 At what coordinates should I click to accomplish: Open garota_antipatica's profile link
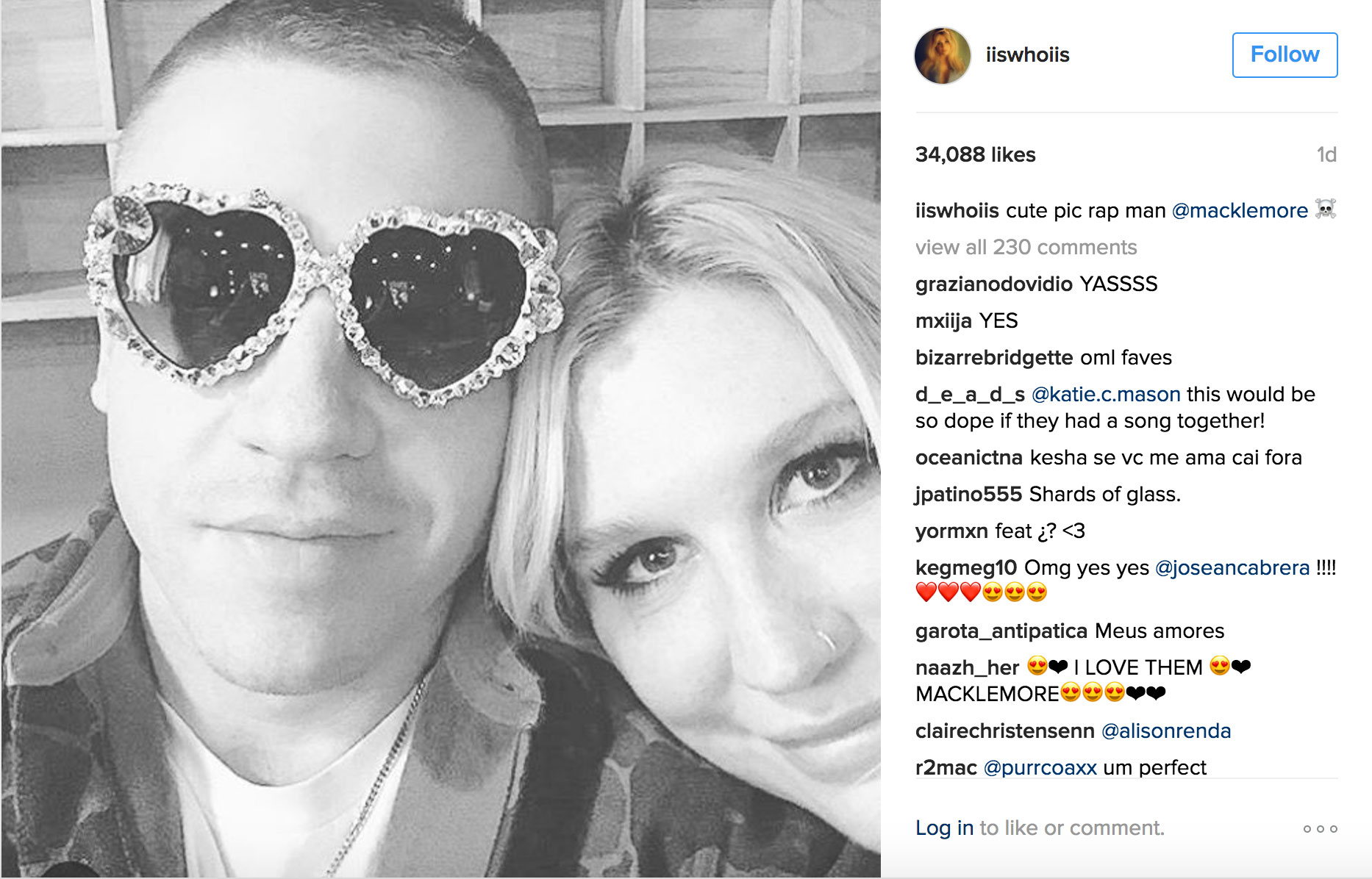pos(1001,631)
